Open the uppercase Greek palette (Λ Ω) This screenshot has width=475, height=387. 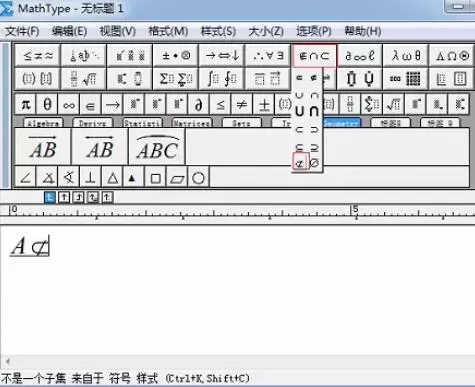pyautogui.click(x=452, y=55)
